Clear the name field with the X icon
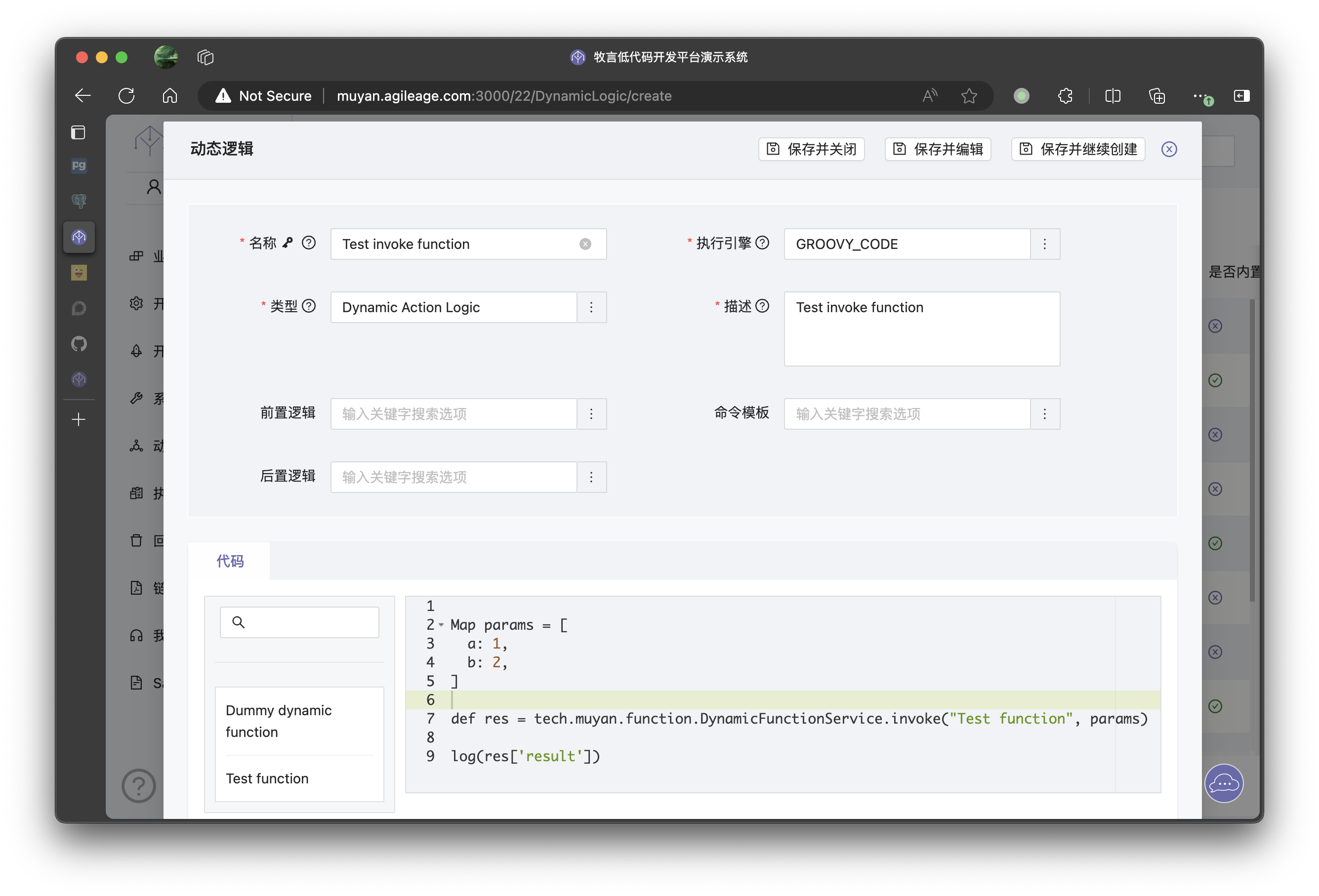 point(585,244)
